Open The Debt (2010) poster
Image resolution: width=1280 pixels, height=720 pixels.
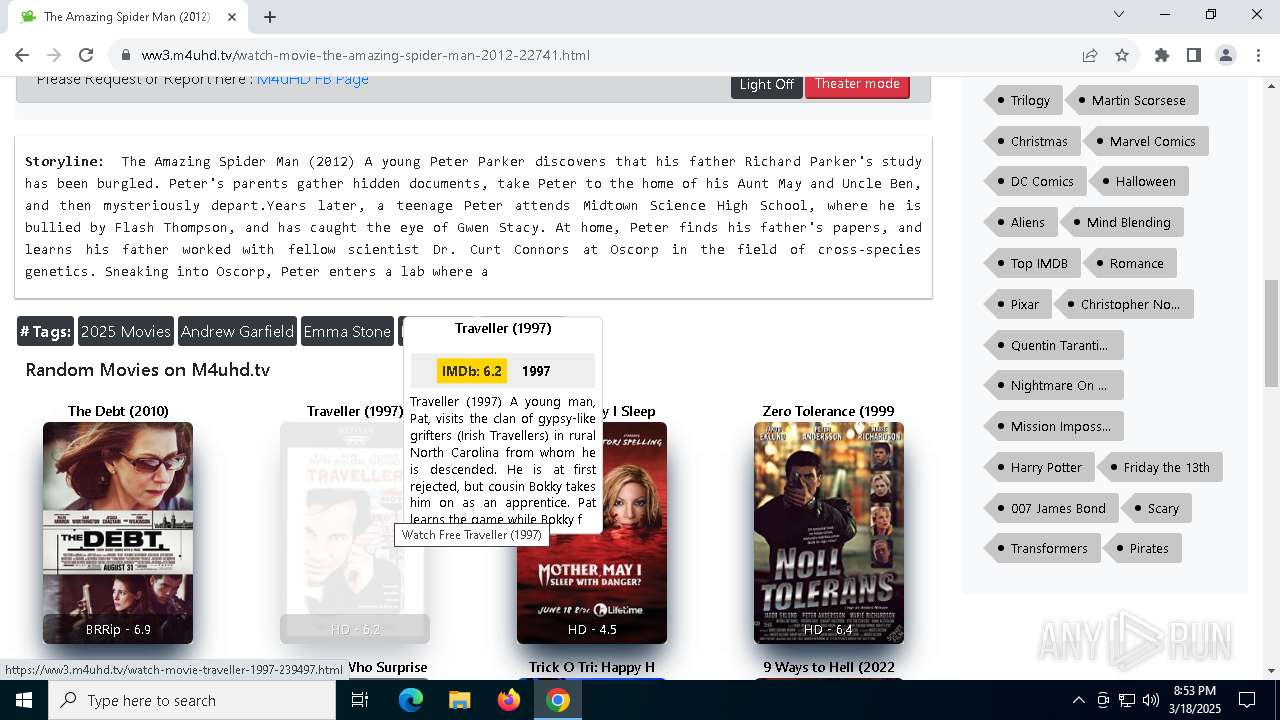(x=118, y=533)
